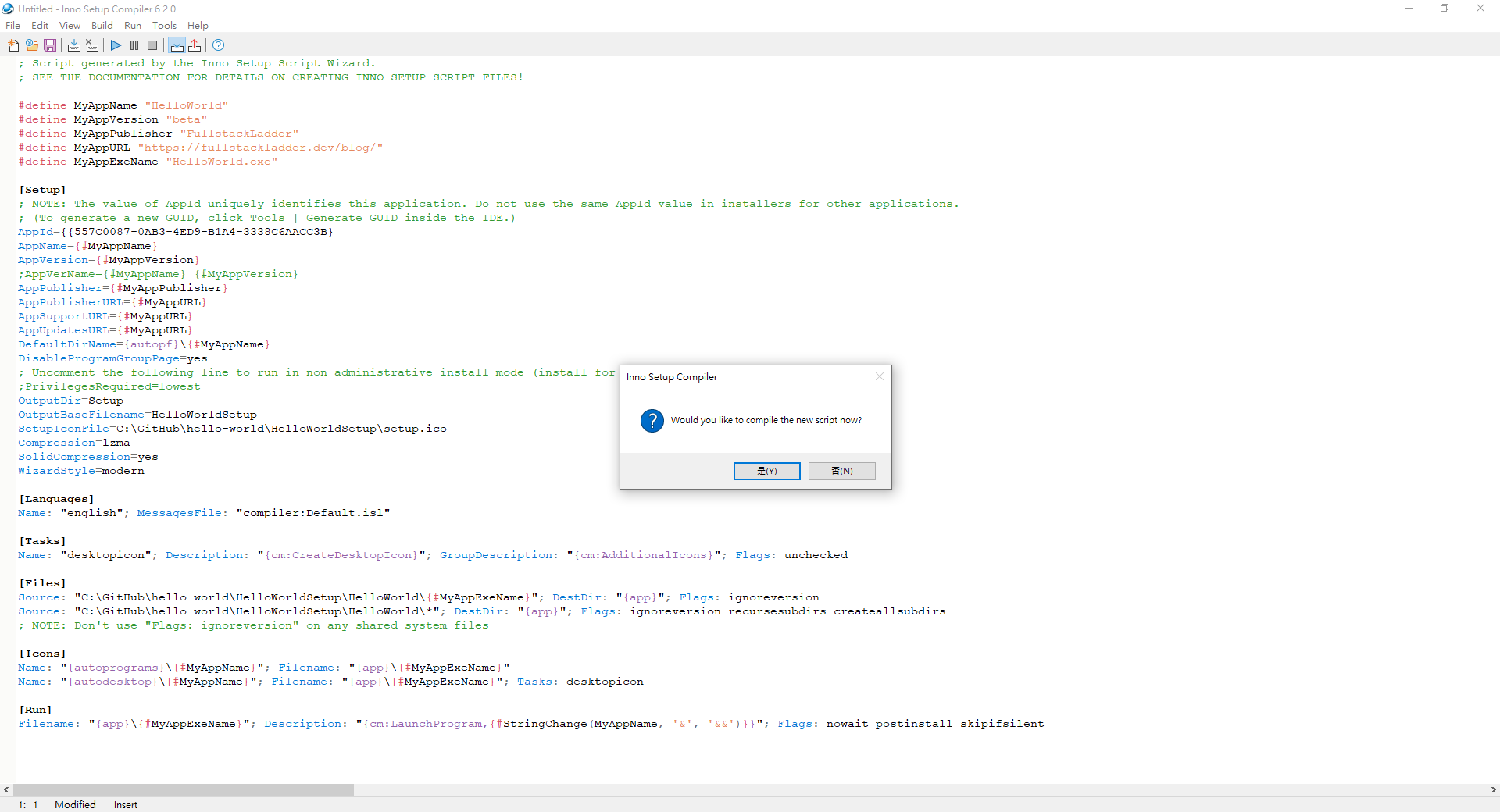This screenshot has width=1500, height=812.
Task: Save the script with floppy disk icon
Action: 50,45
